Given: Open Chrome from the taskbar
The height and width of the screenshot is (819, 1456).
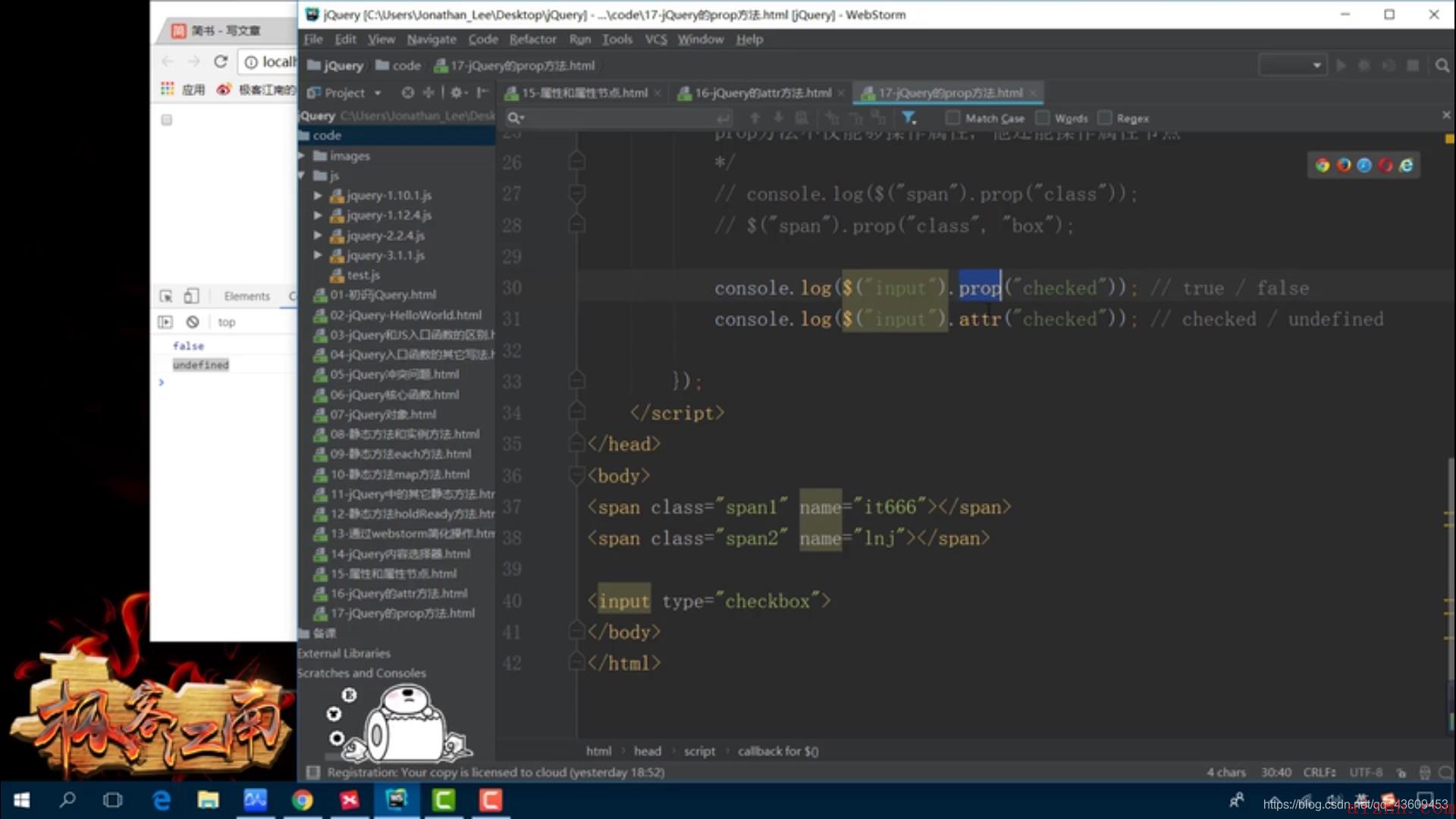Looking at the screenshot, I should (x=302, y=800).
